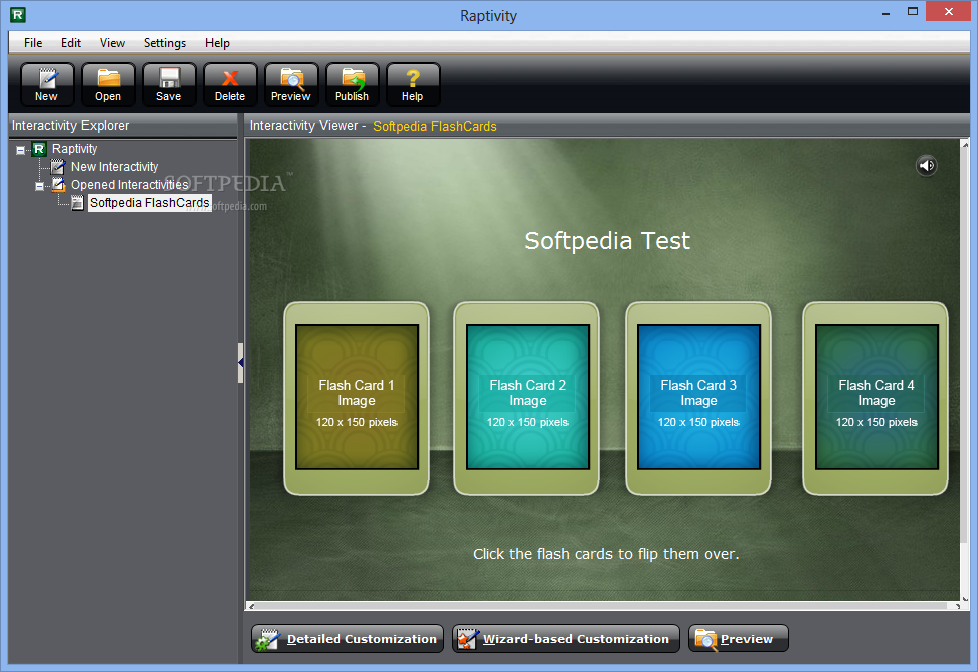Click the Help toolbar button

tap(412, 84)
